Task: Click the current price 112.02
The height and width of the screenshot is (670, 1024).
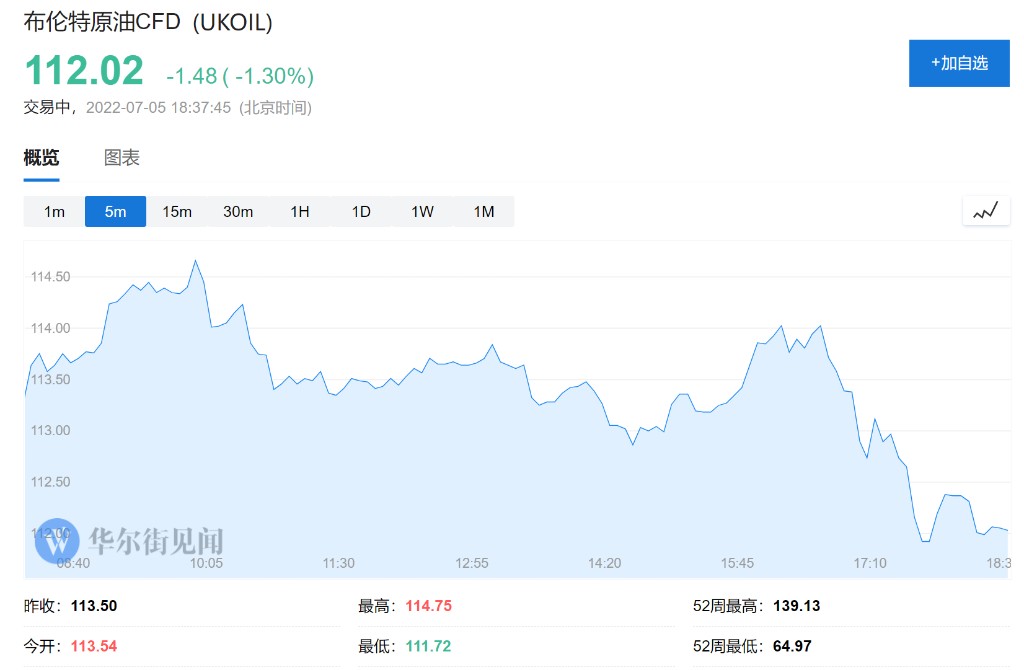Action: point(84,71)
